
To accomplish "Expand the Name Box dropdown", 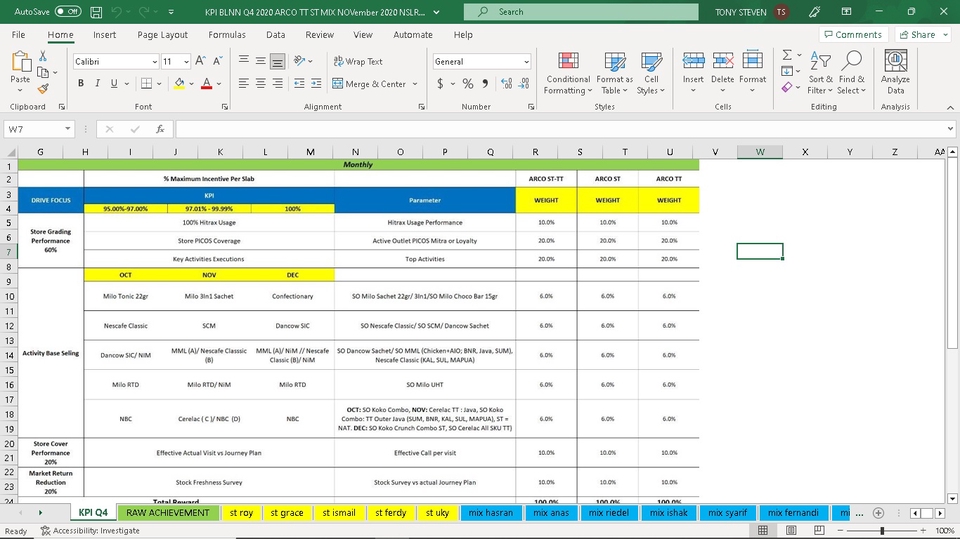I will [x=67, y=129].
